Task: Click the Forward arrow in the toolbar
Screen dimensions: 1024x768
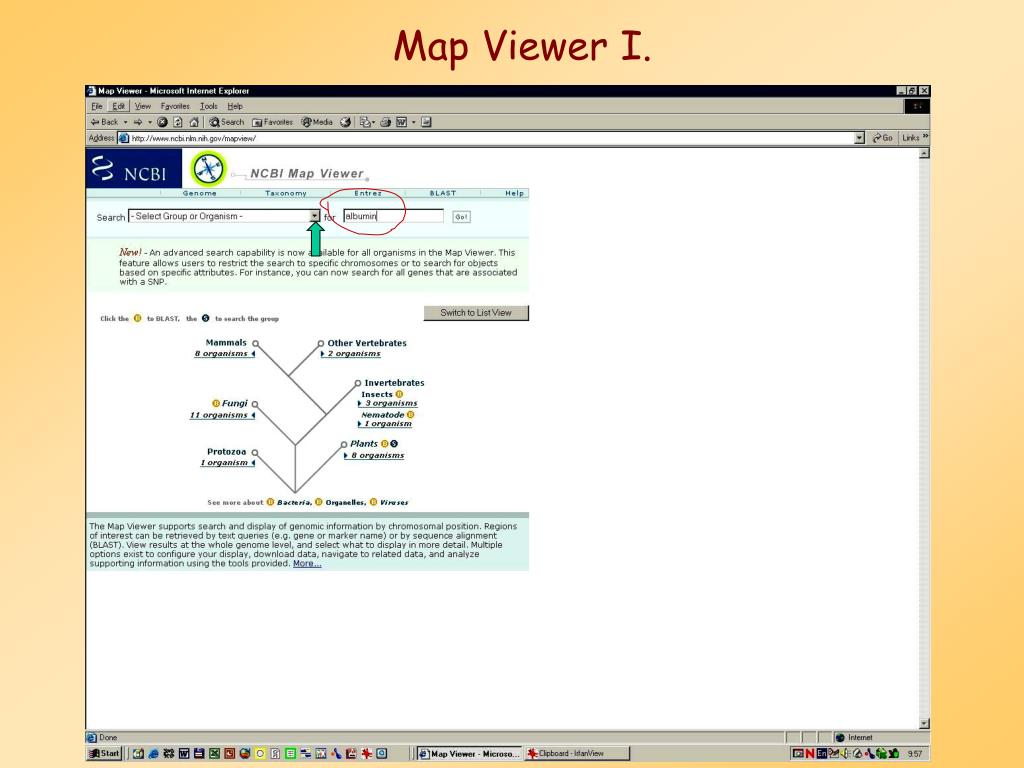Action: tap(138, 122)
